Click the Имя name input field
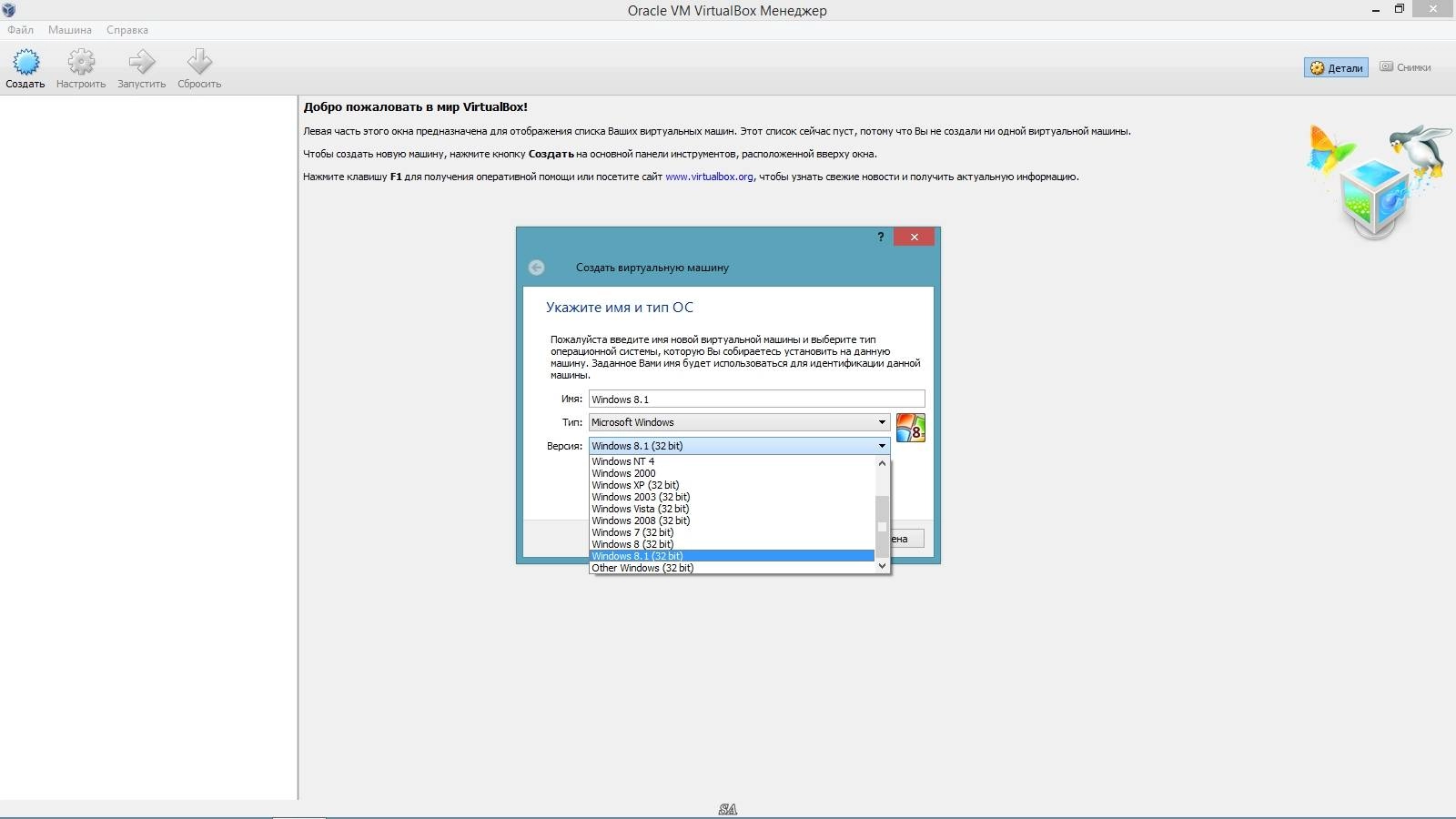This screenshot has height=819, width=1456. [x=756, y=399]
